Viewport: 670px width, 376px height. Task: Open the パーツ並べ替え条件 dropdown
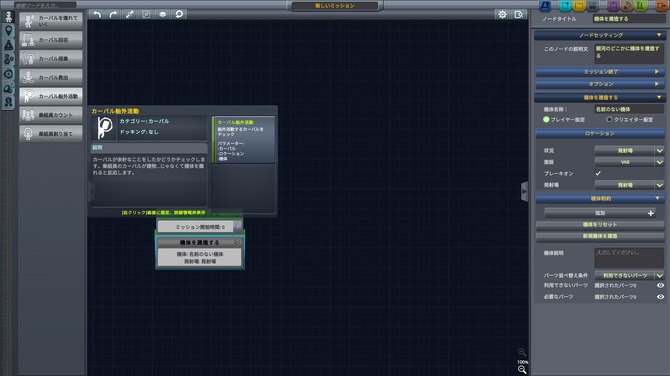click(629, 276)
